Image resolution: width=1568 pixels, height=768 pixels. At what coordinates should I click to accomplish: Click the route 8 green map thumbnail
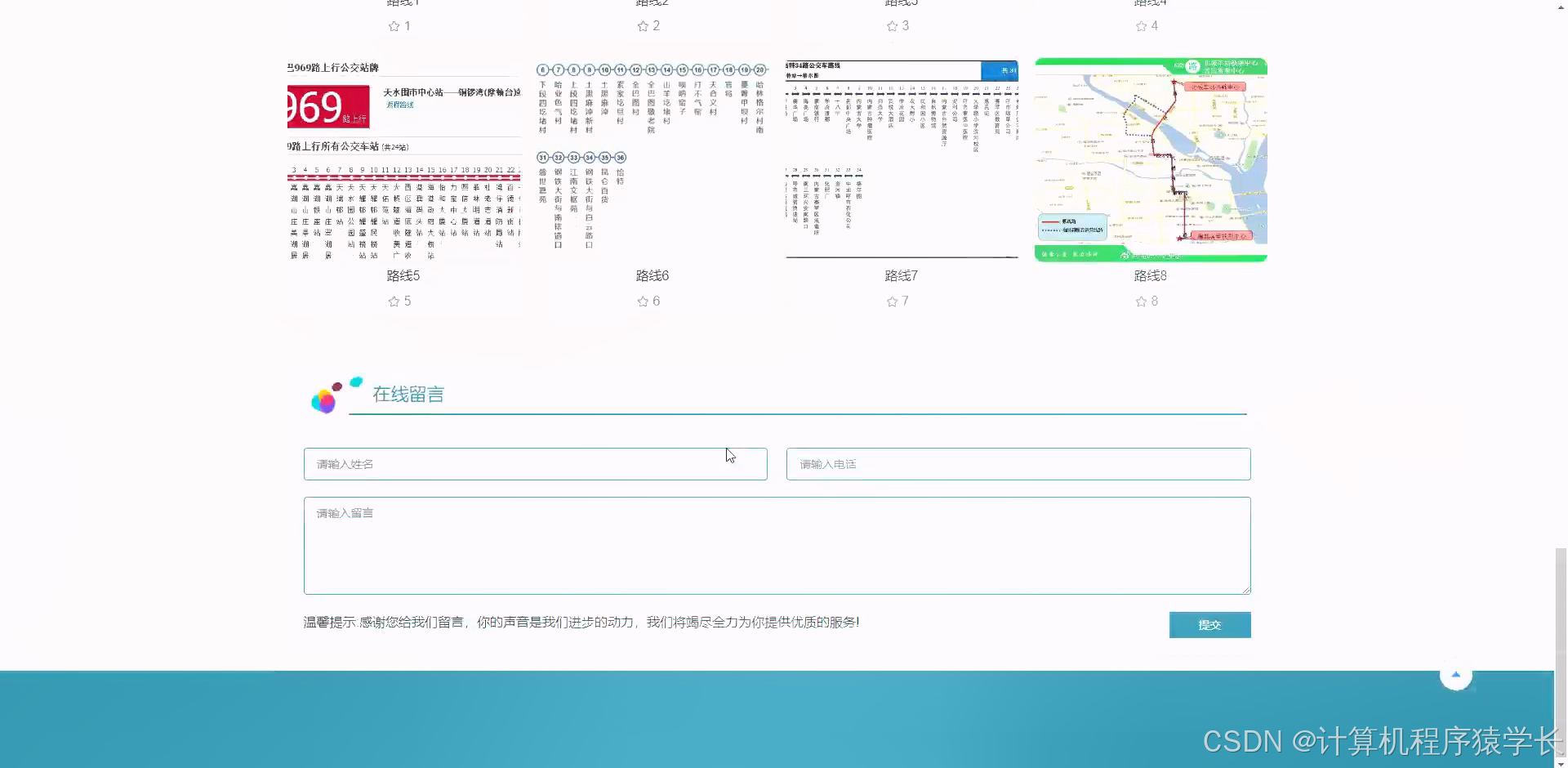click(x=1149, y=159)
